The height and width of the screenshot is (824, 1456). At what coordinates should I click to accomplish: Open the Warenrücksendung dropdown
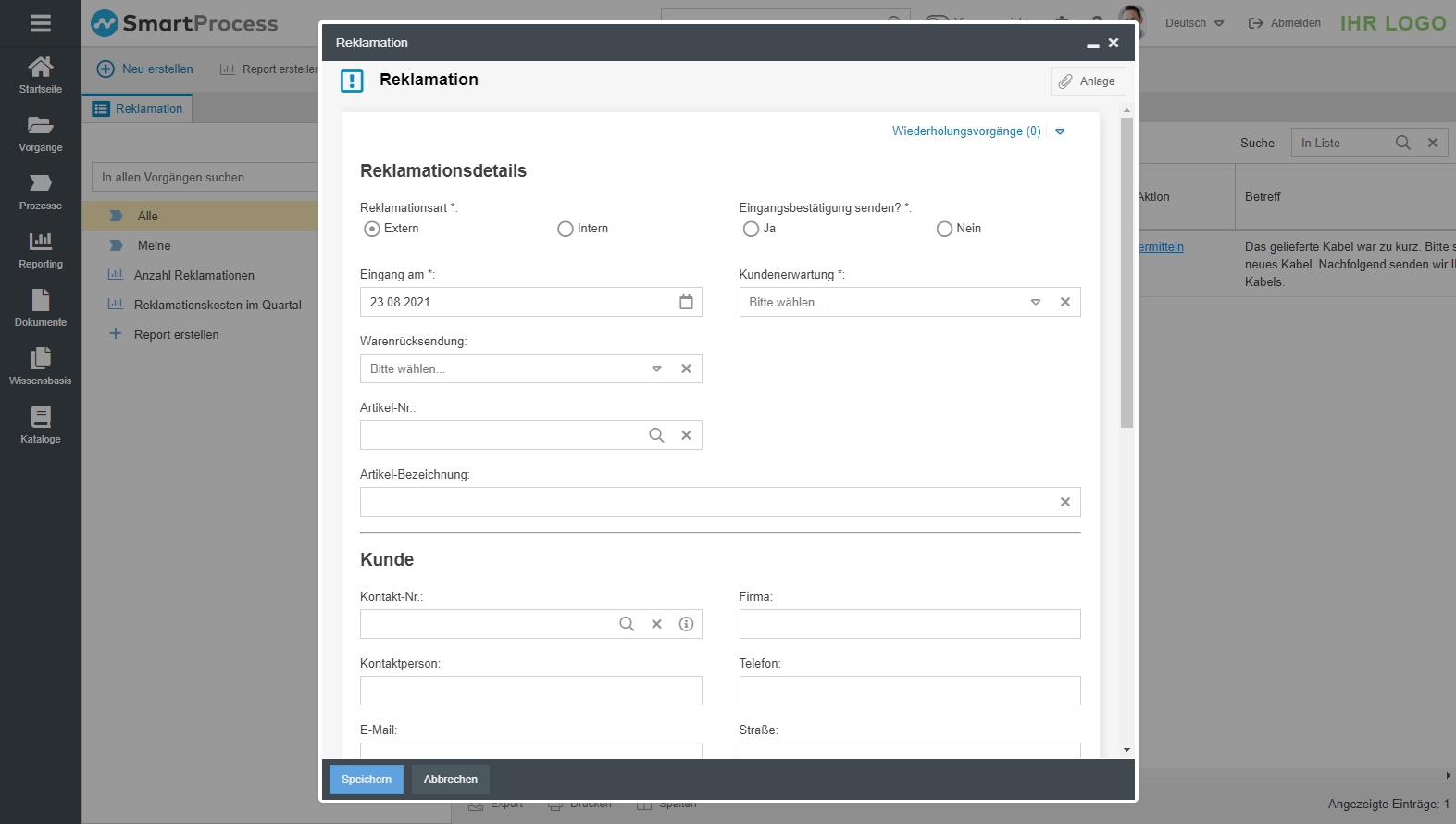(656, 368)
